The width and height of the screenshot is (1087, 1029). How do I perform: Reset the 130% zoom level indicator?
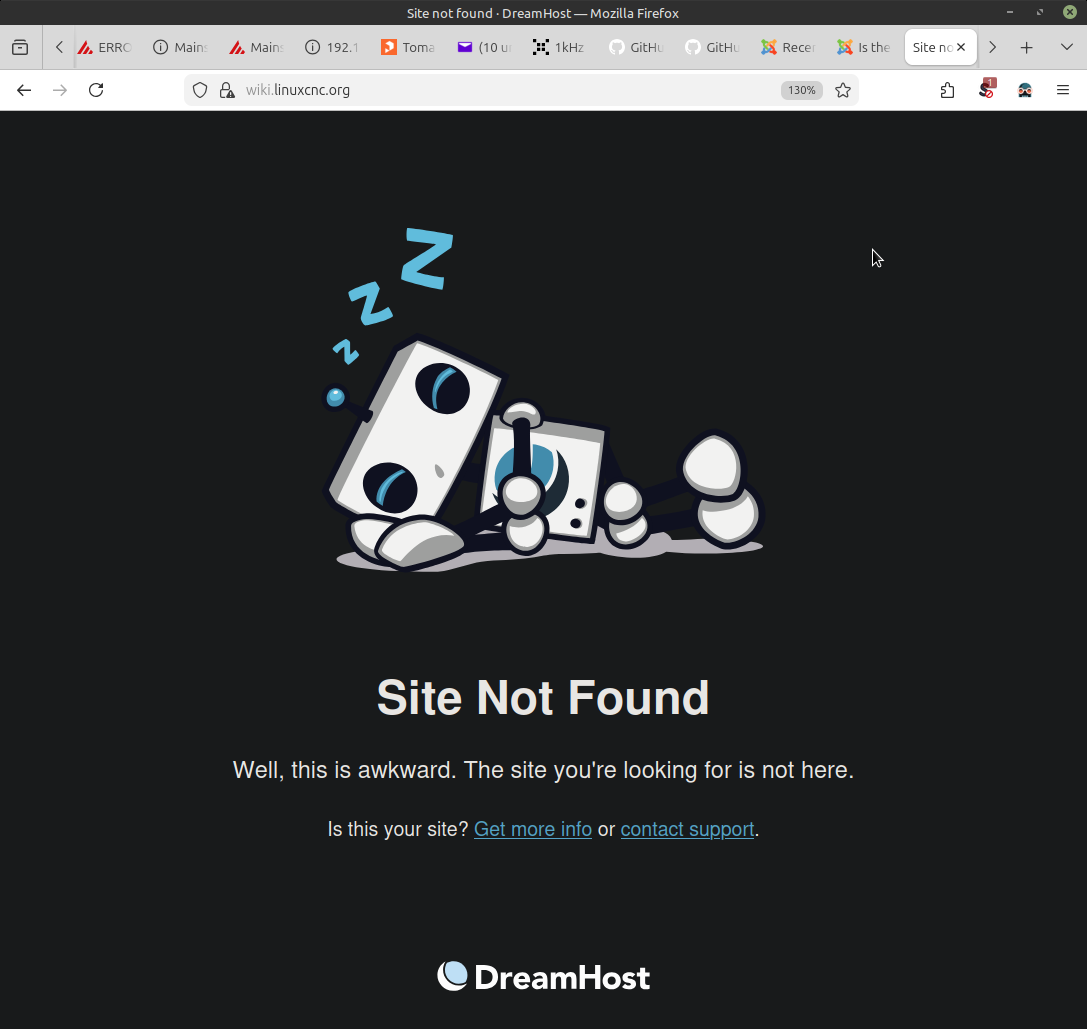(801, 90)
